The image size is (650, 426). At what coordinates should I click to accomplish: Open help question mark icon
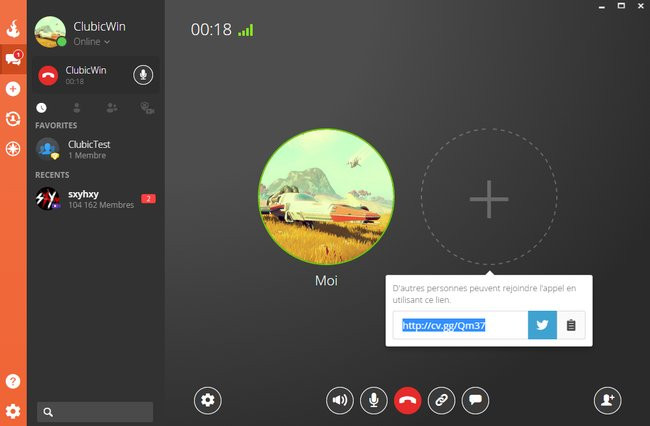[x=13, y=381]
